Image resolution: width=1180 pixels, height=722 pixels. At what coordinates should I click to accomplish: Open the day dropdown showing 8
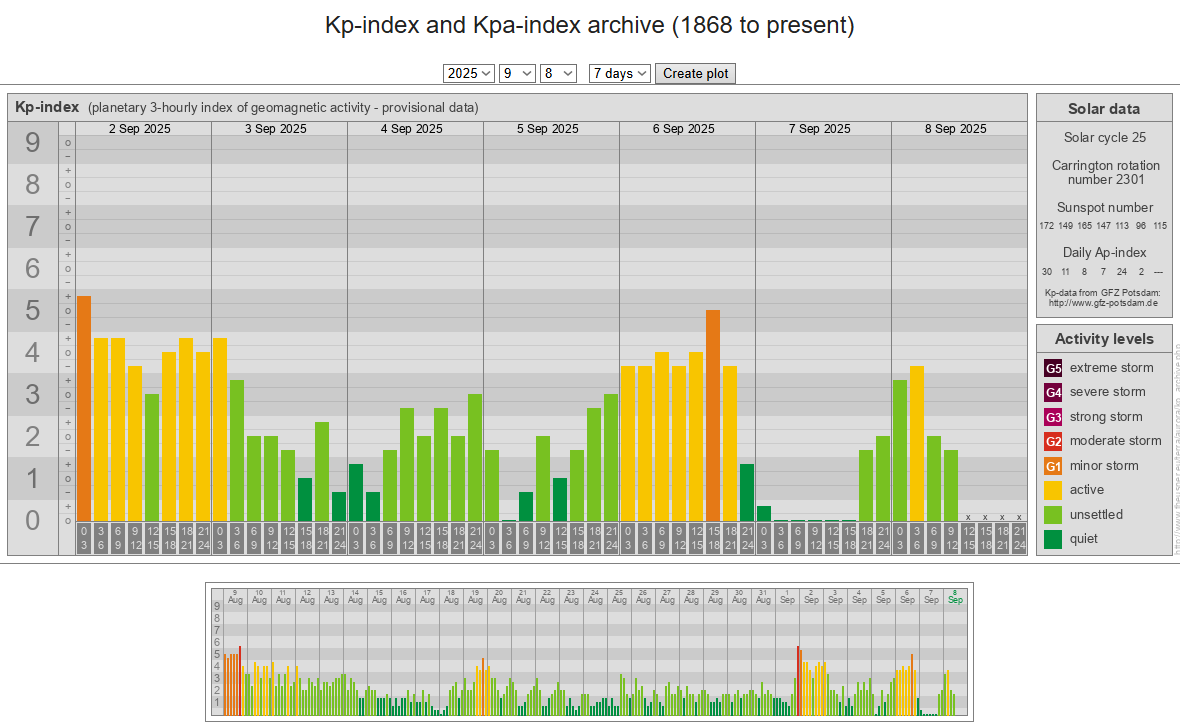[x=558, y=73]
